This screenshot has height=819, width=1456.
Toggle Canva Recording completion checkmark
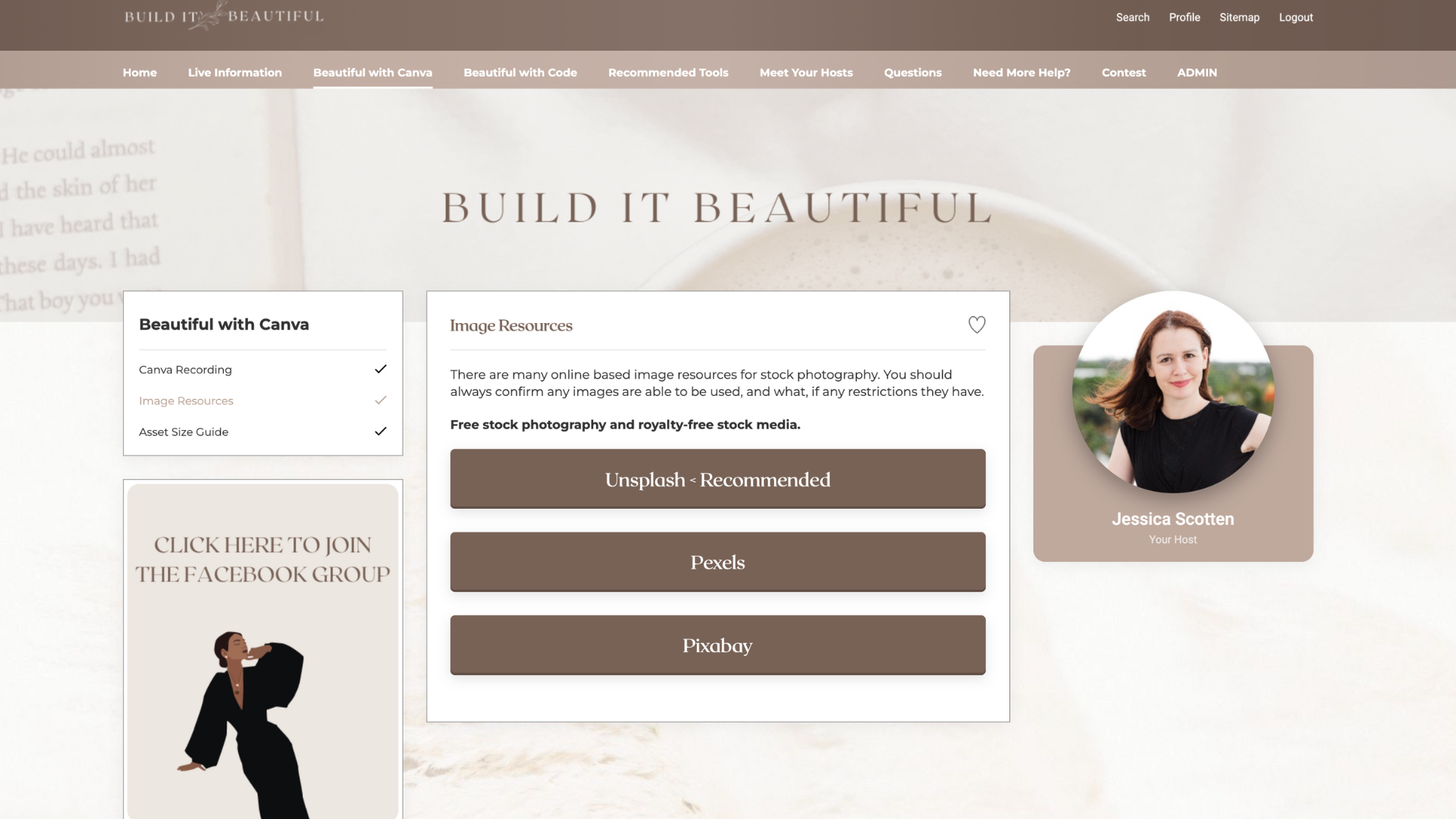coord(381,369)
